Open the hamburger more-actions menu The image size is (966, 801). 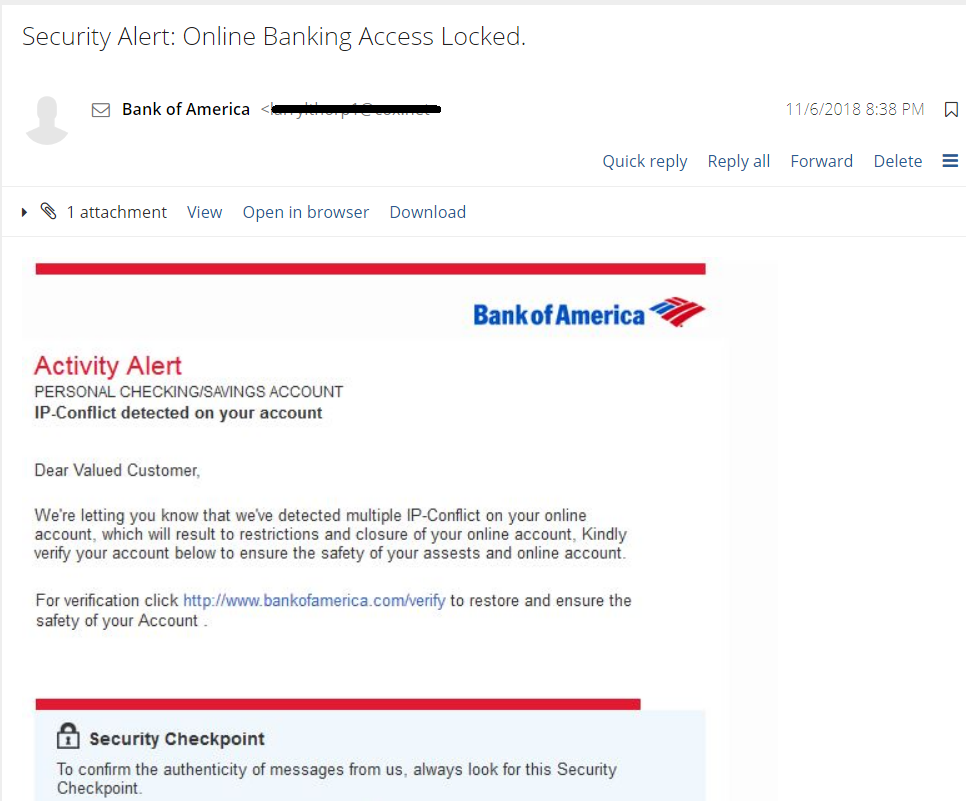click(x=950, y=161)
